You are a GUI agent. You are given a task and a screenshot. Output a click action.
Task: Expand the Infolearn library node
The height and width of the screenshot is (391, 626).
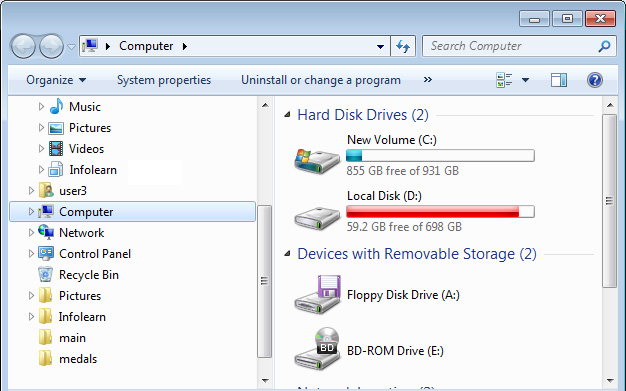(x=41, y=169)
